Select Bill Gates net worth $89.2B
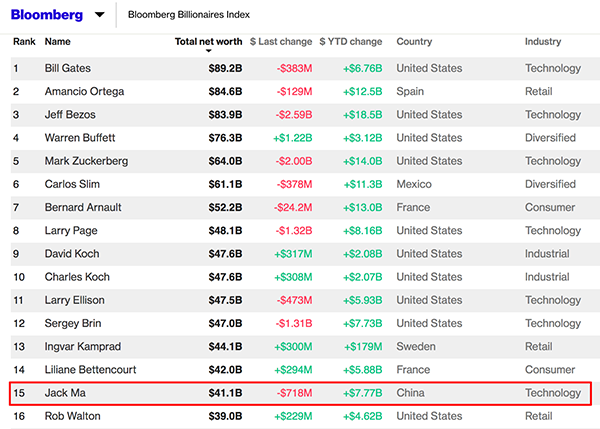The height and width of the screenshot is (429, 600). point(225,68)
